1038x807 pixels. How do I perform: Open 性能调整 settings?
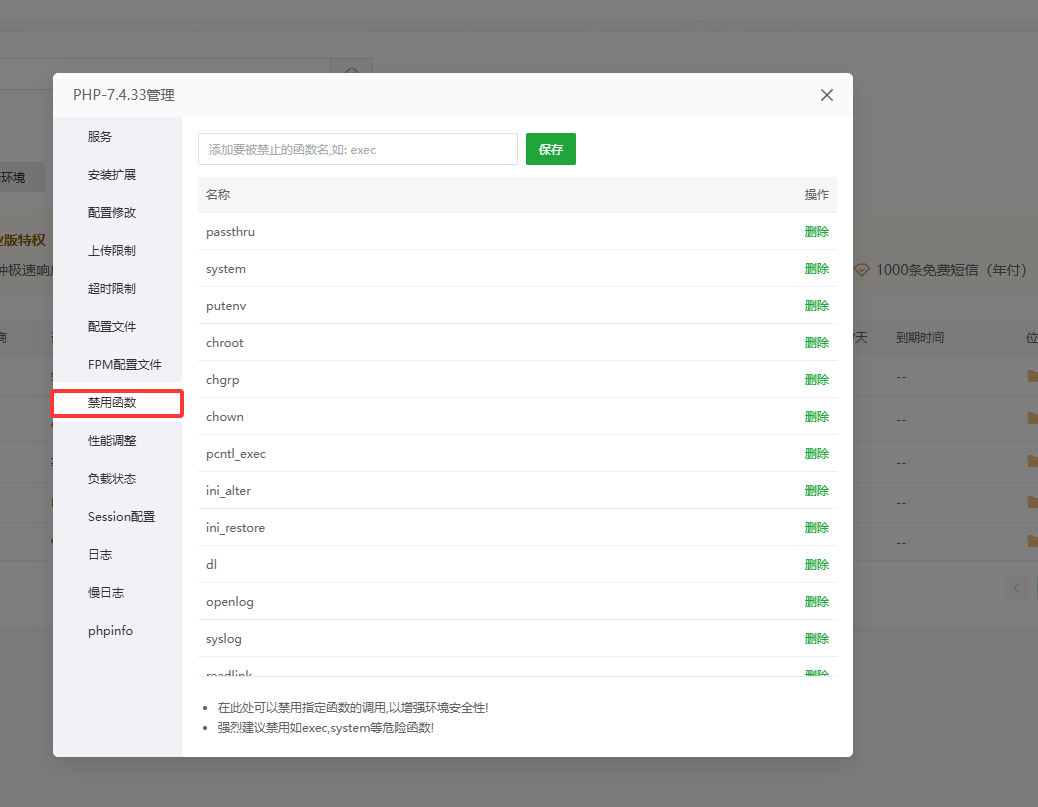(x=112, y=441)
